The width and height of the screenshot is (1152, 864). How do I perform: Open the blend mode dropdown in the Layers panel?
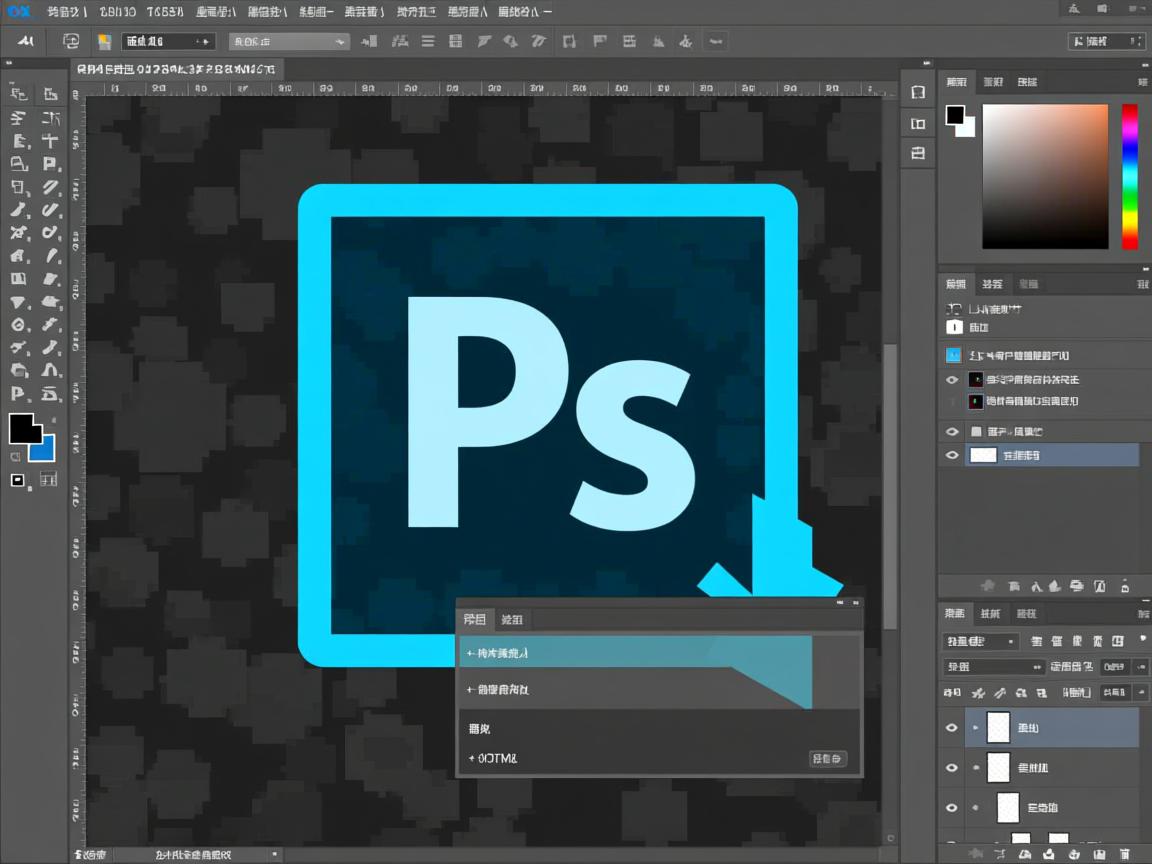point(980,641)
